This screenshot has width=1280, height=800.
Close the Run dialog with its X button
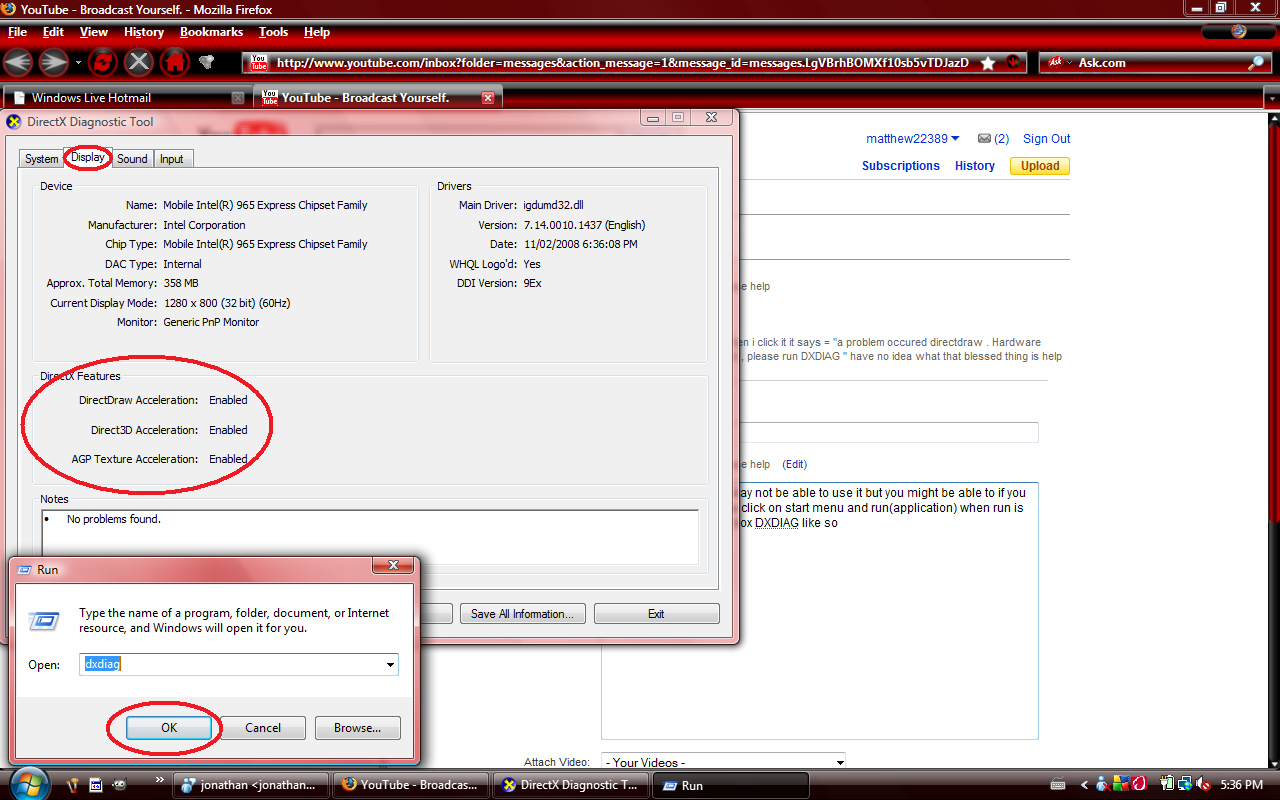pos(393,566)
